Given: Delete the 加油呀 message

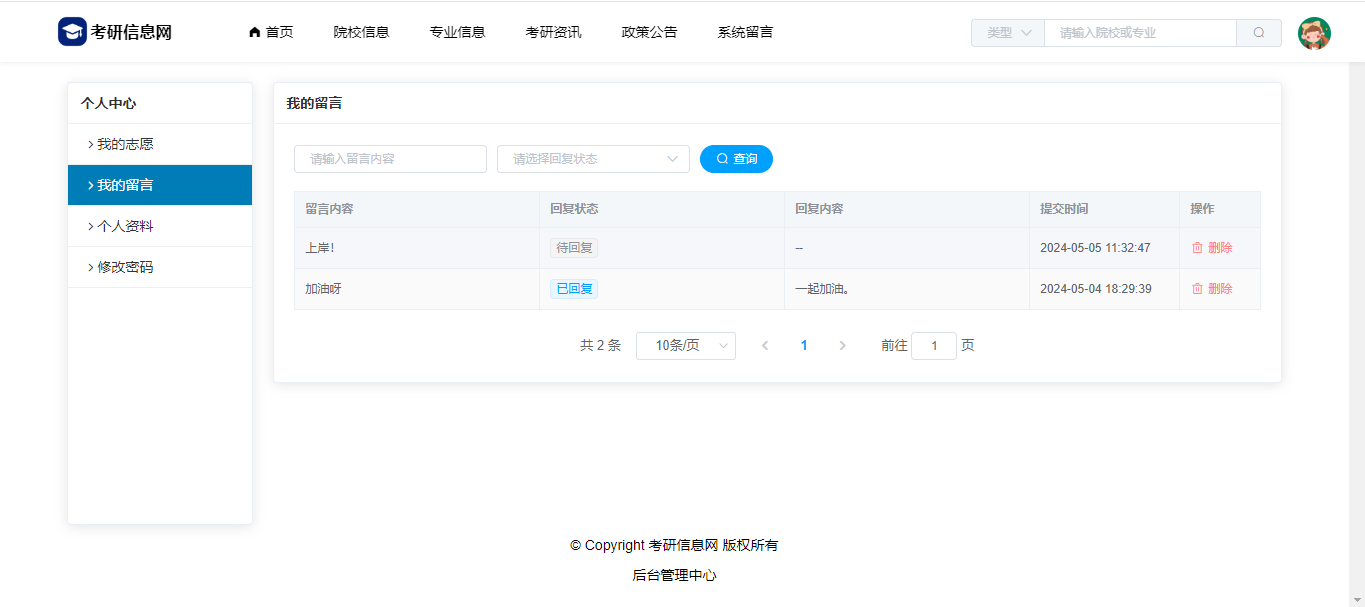Looking at the screenshot, I should (x=1212, y=289).
